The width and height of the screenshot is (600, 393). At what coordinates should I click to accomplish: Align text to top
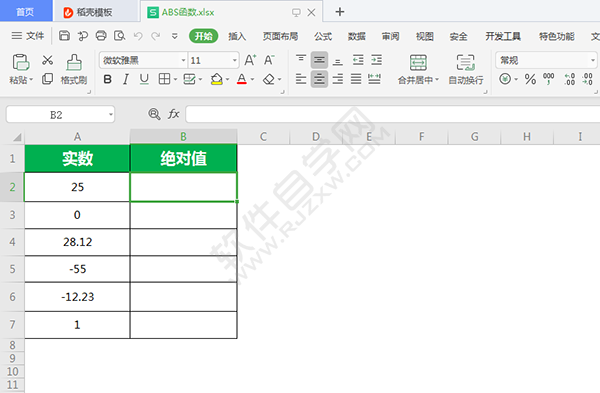click(301, 60)
